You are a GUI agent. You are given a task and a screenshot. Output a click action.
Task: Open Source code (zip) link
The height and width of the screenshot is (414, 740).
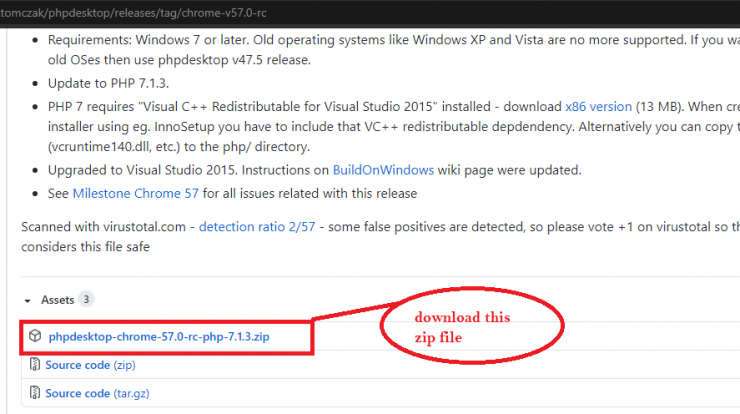tap(90, 365)
